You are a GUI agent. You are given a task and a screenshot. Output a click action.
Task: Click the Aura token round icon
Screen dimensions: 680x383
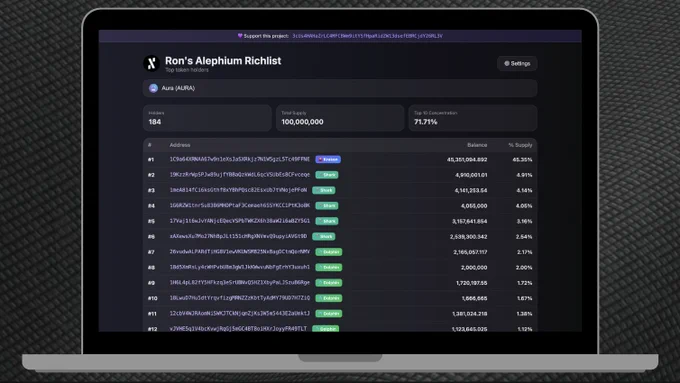pyautogui.click(x=153, y=88)
